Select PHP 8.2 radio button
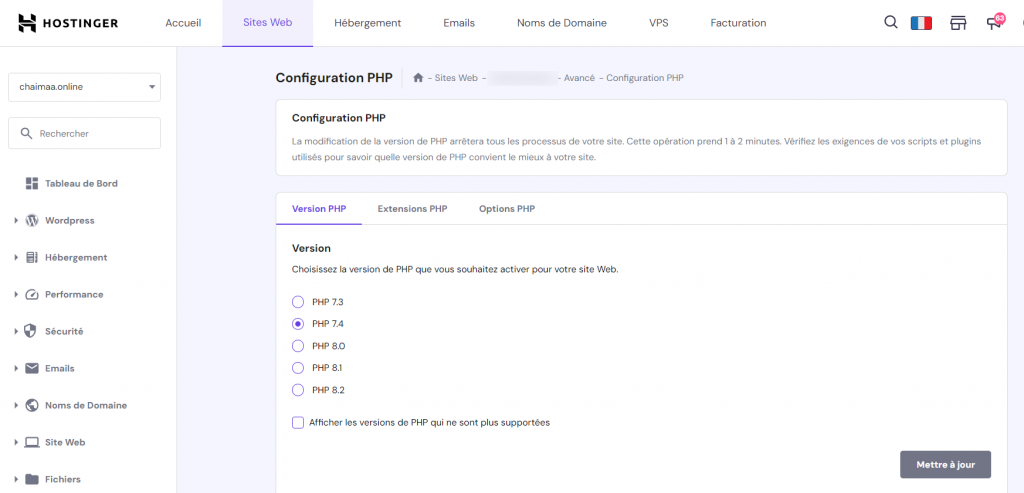 click(297, 390)
